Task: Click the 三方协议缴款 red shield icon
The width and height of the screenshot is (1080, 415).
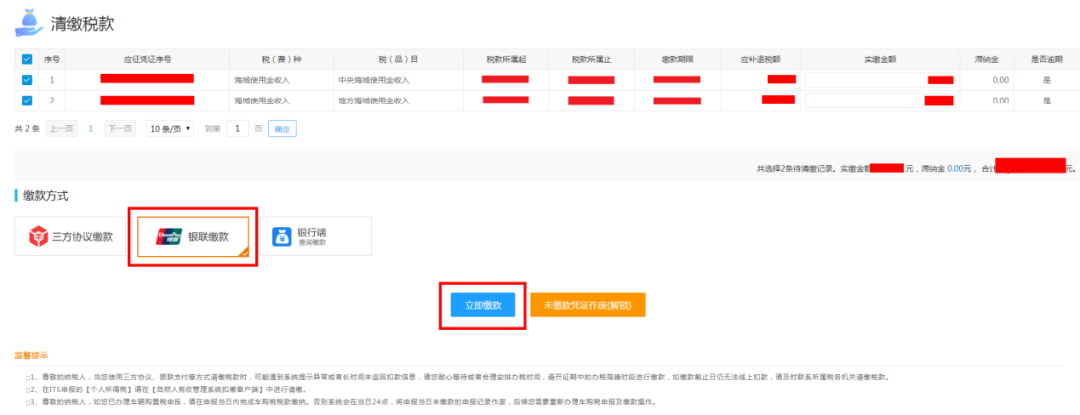Action: (x=38, y=237)
